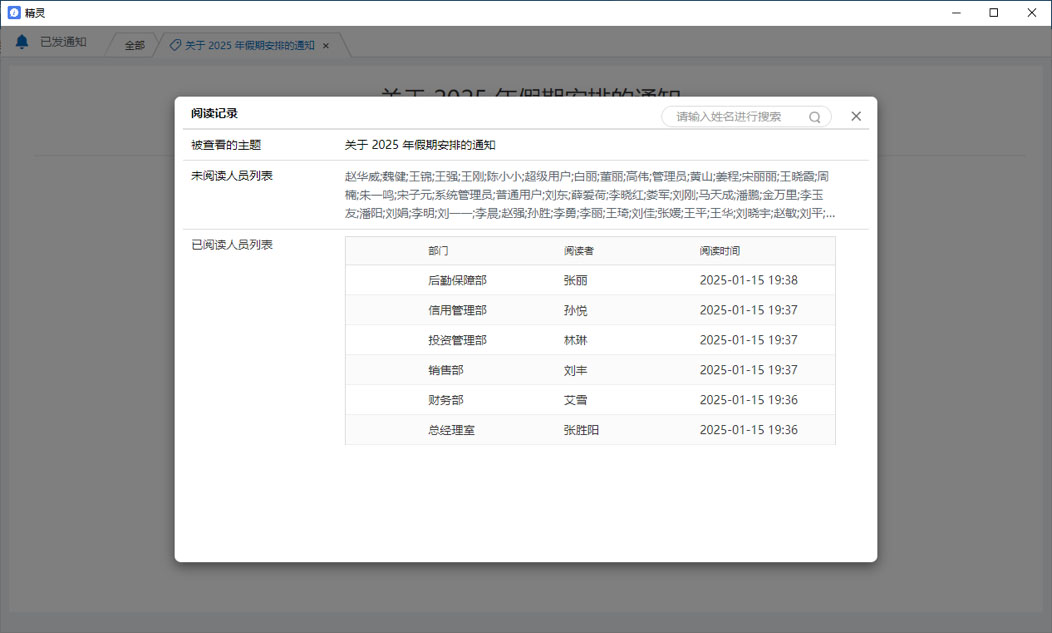Select reader 孙悦 from 信用管理部

coord(575,311)
